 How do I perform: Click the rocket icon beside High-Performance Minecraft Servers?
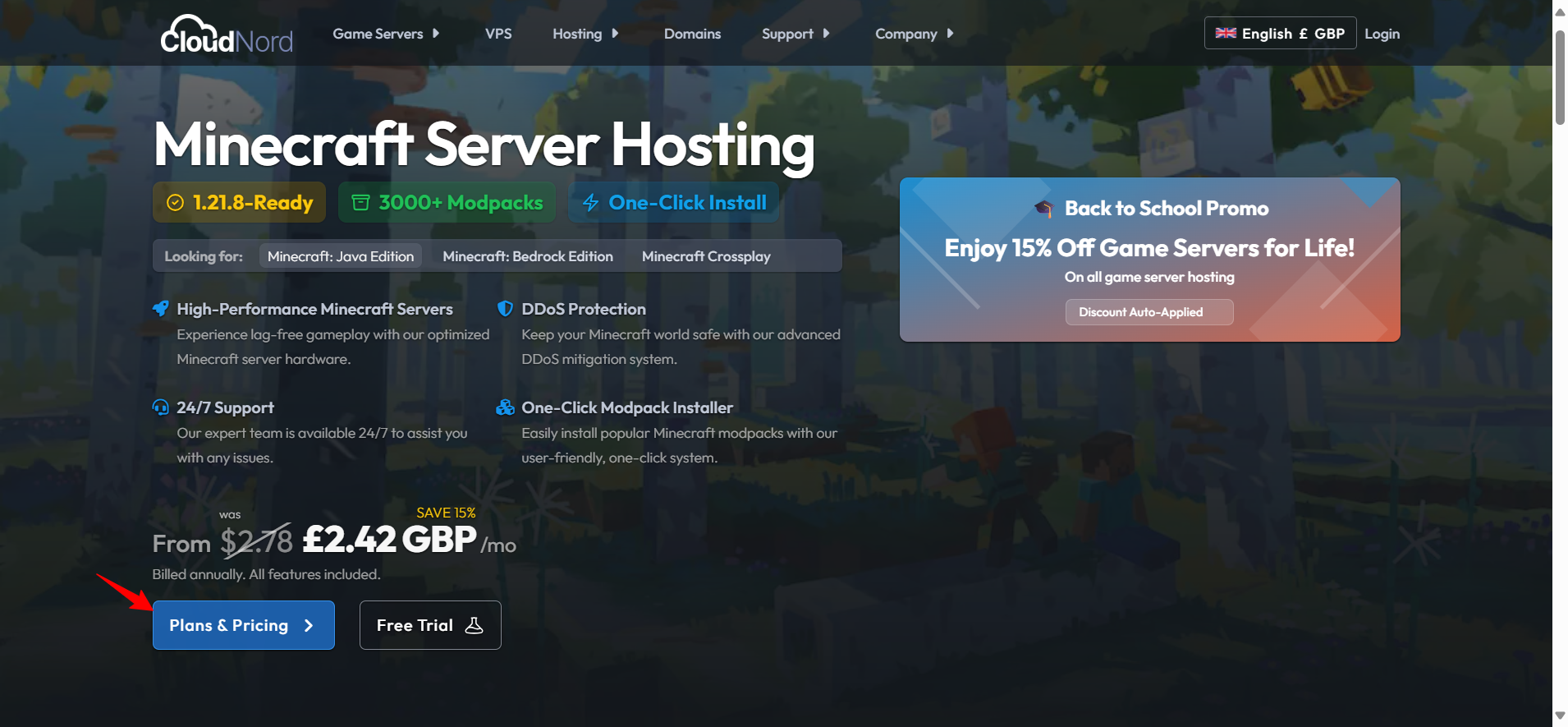point(161,309)
